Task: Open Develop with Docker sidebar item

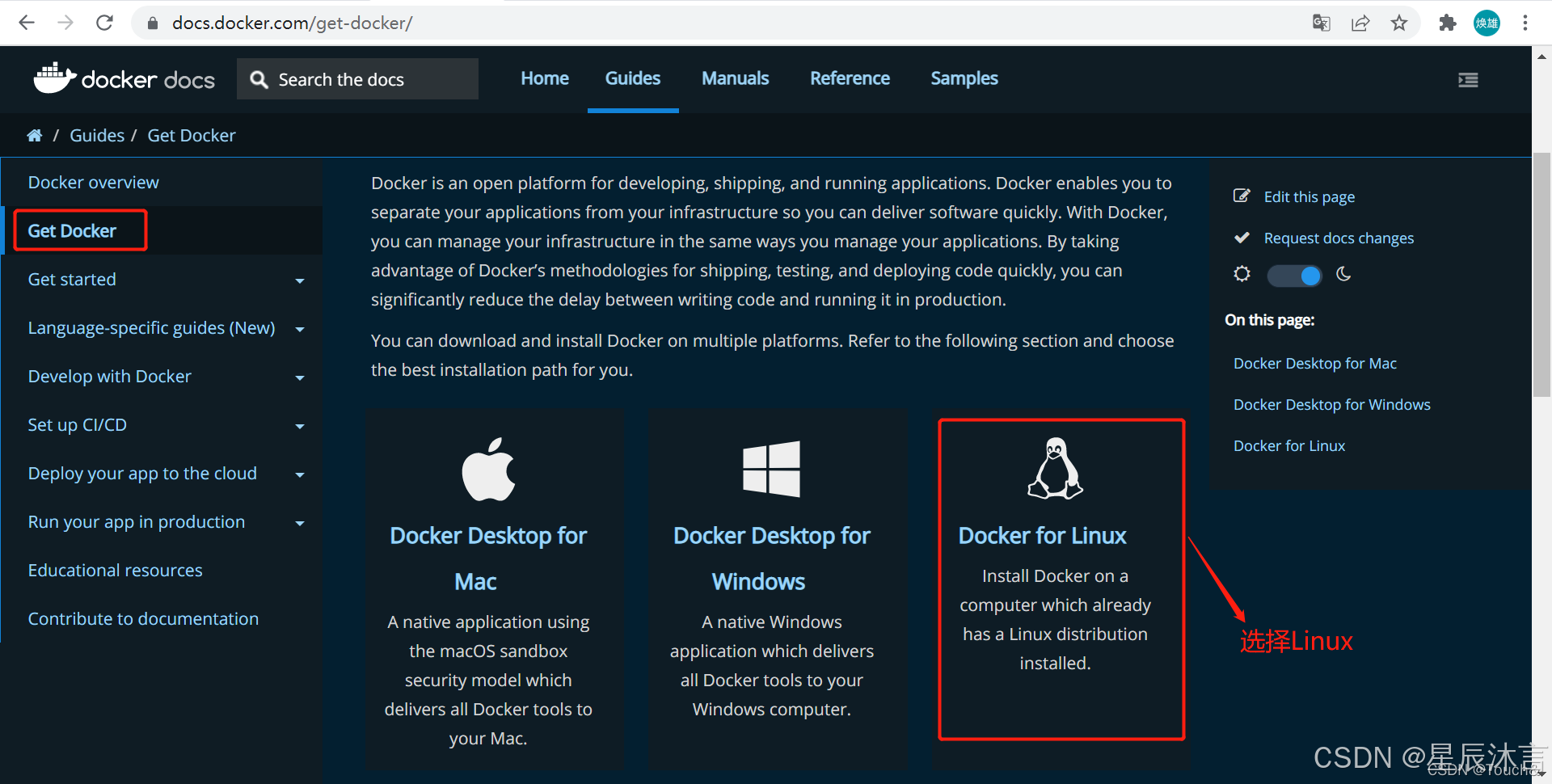Action: pyautogui.click(x=109, y=376)
